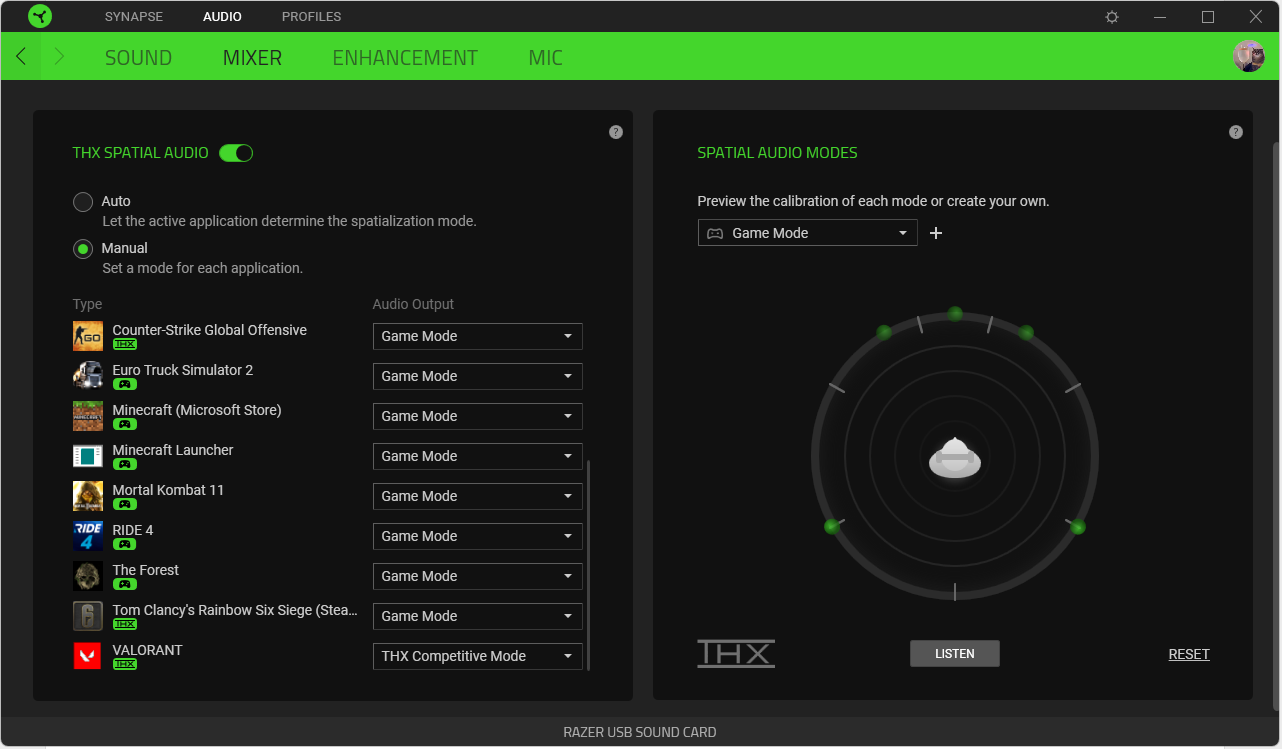The height and width of the screenshot is (749, 1282).
Task: Open RIDE 4 audio output dropdown
Action: [478, 536]
